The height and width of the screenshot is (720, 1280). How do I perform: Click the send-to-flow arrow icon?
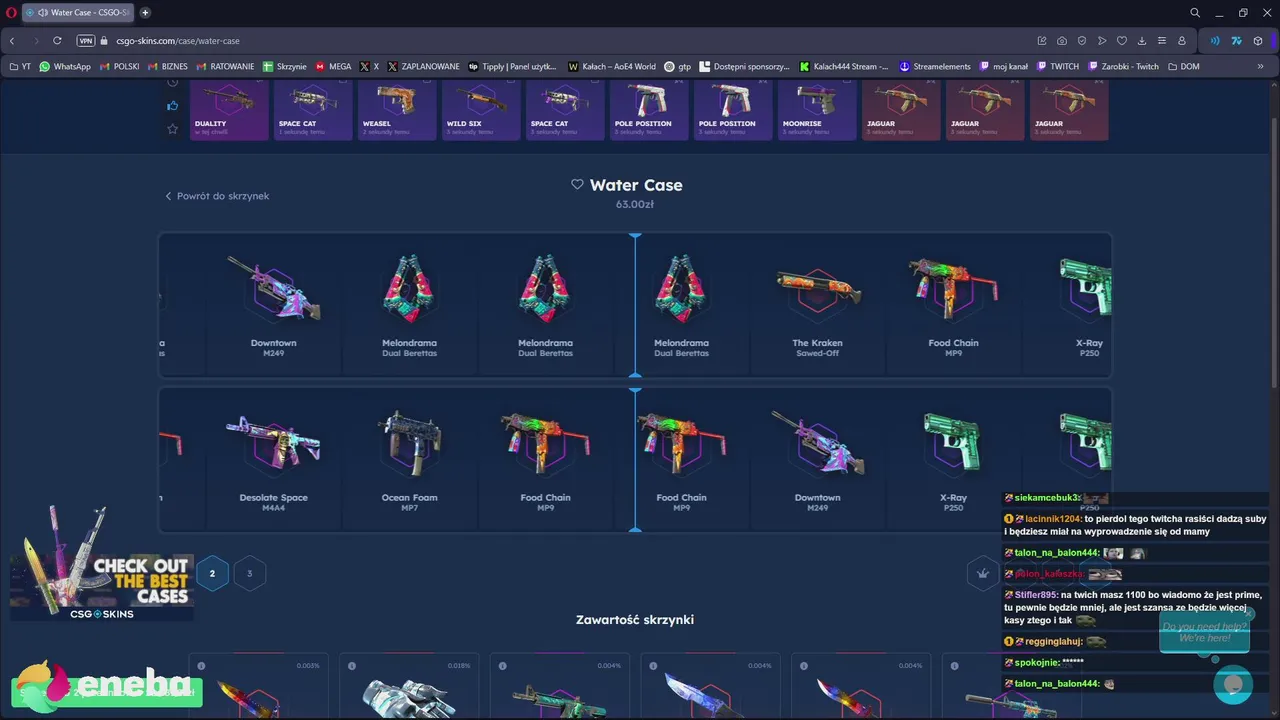pyautogui.click(x=1102, y=41)
